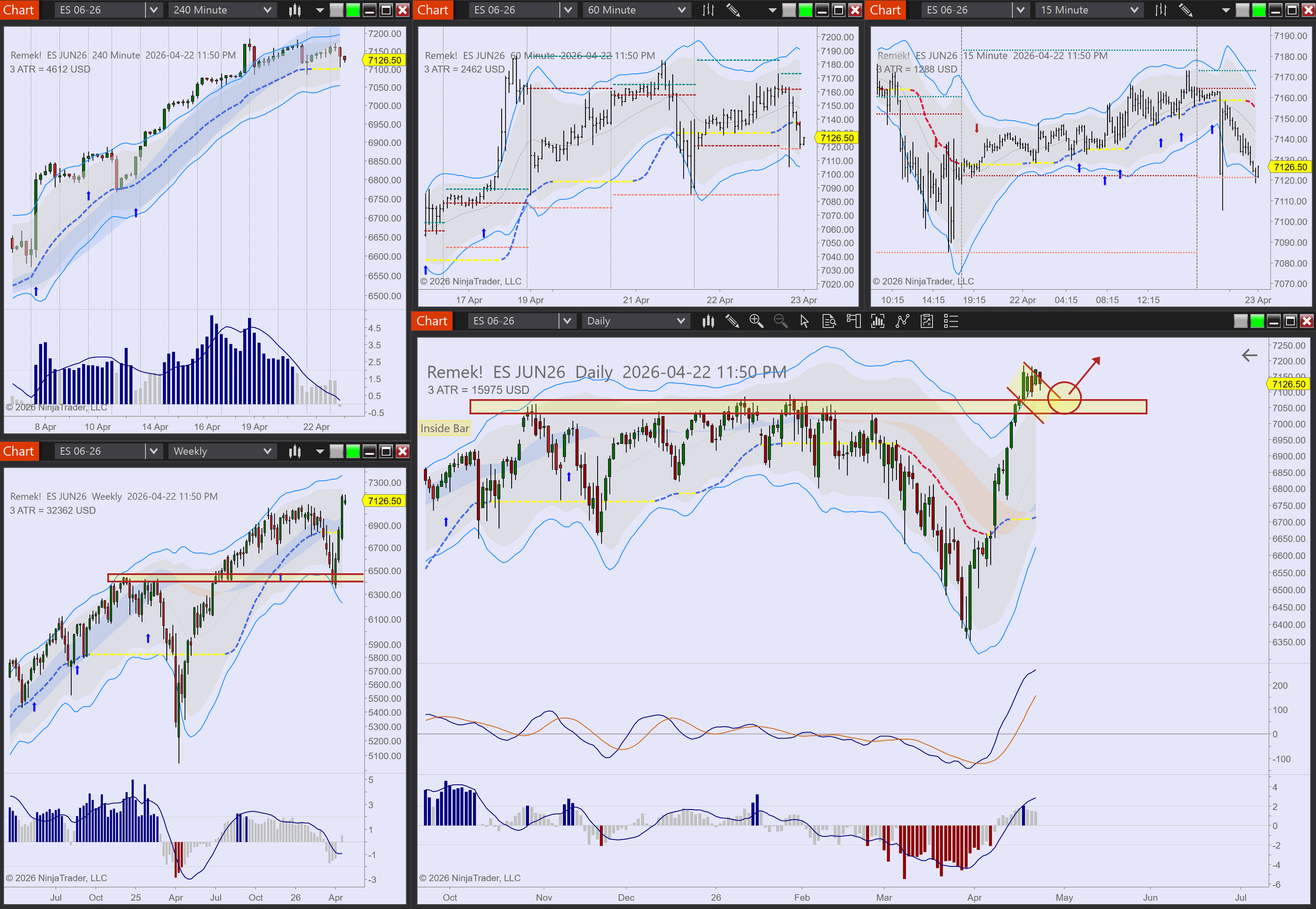Open the Chart Trader icon
The height and width of the screenshot is (909, 1316).
pos(853,321)
